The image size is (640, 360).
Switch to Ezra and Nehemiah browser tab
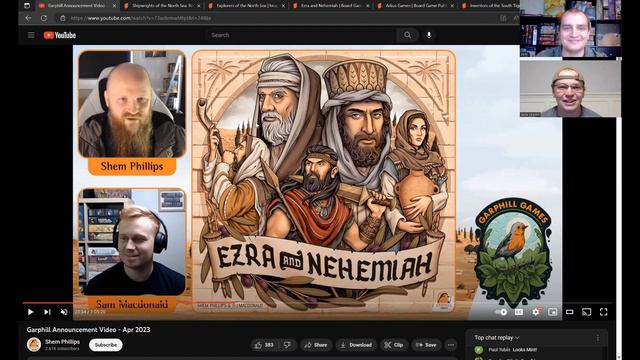(331, 6)
